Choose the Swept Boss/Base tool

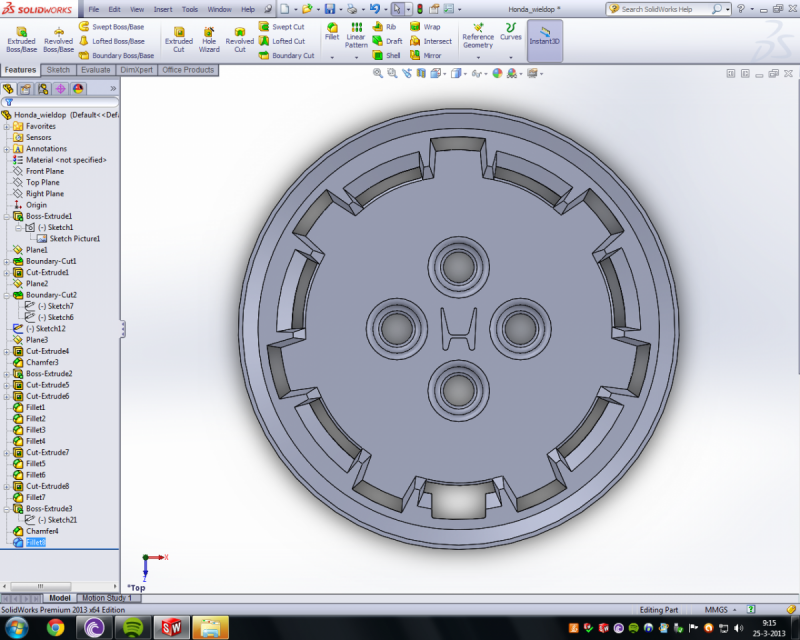click(x=112, y=27)
